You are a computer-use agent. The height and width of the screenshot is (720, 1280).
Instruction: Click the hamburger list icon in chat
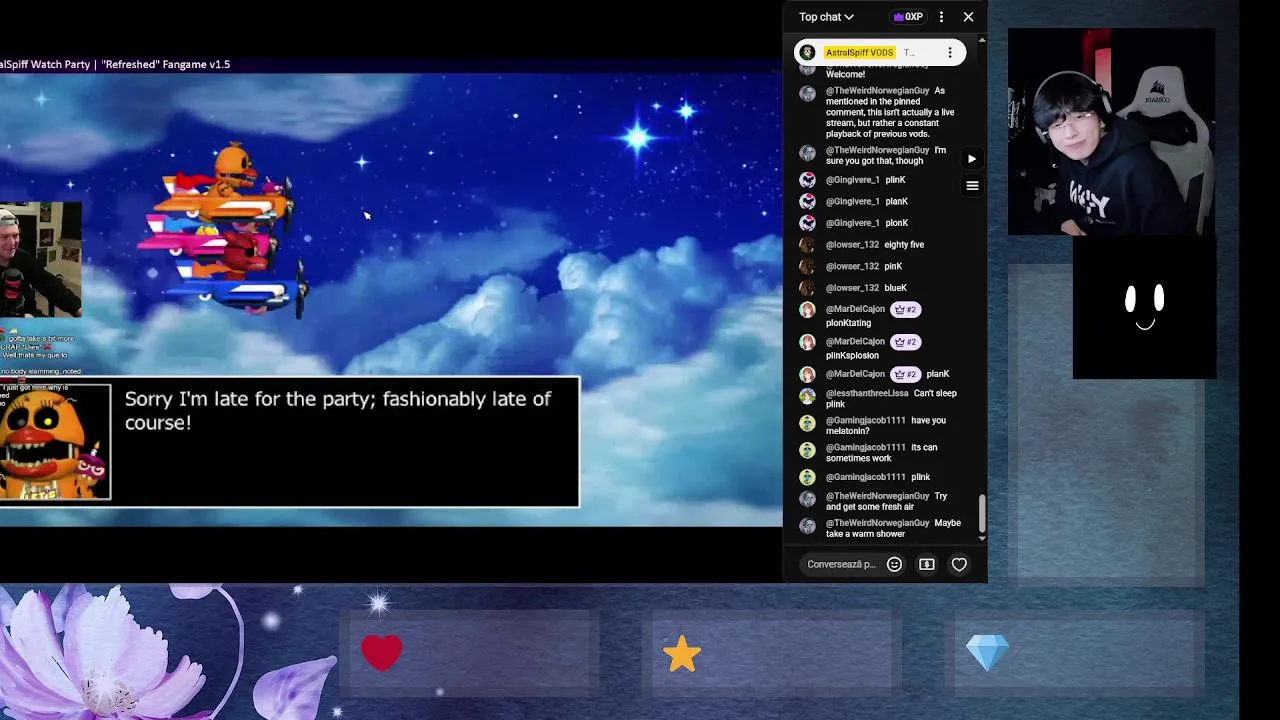tap(971, 186)
